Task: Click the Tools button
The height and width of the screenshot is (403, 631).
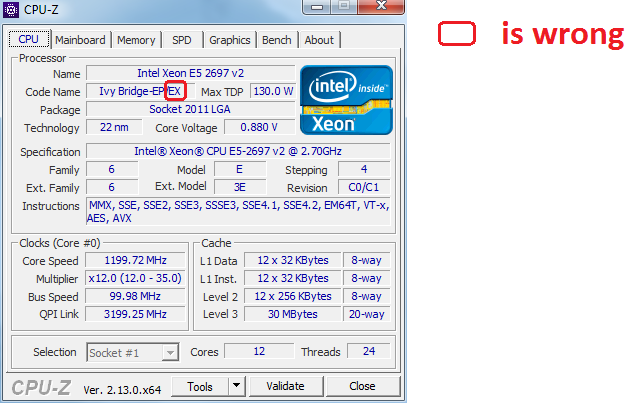Action: (x=200, y=386)
